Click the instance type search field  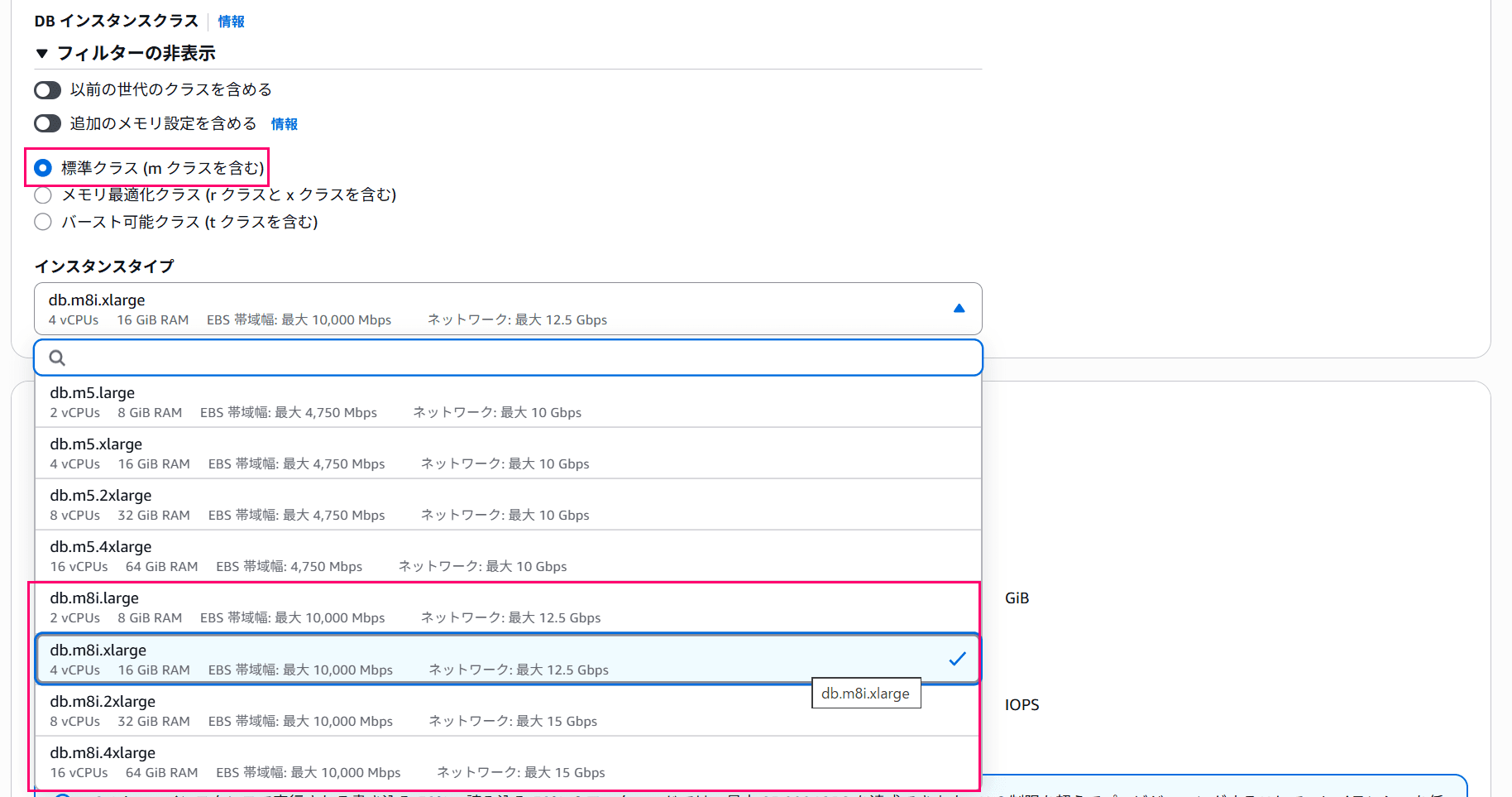pyautogui.click(x=508, y=358)
